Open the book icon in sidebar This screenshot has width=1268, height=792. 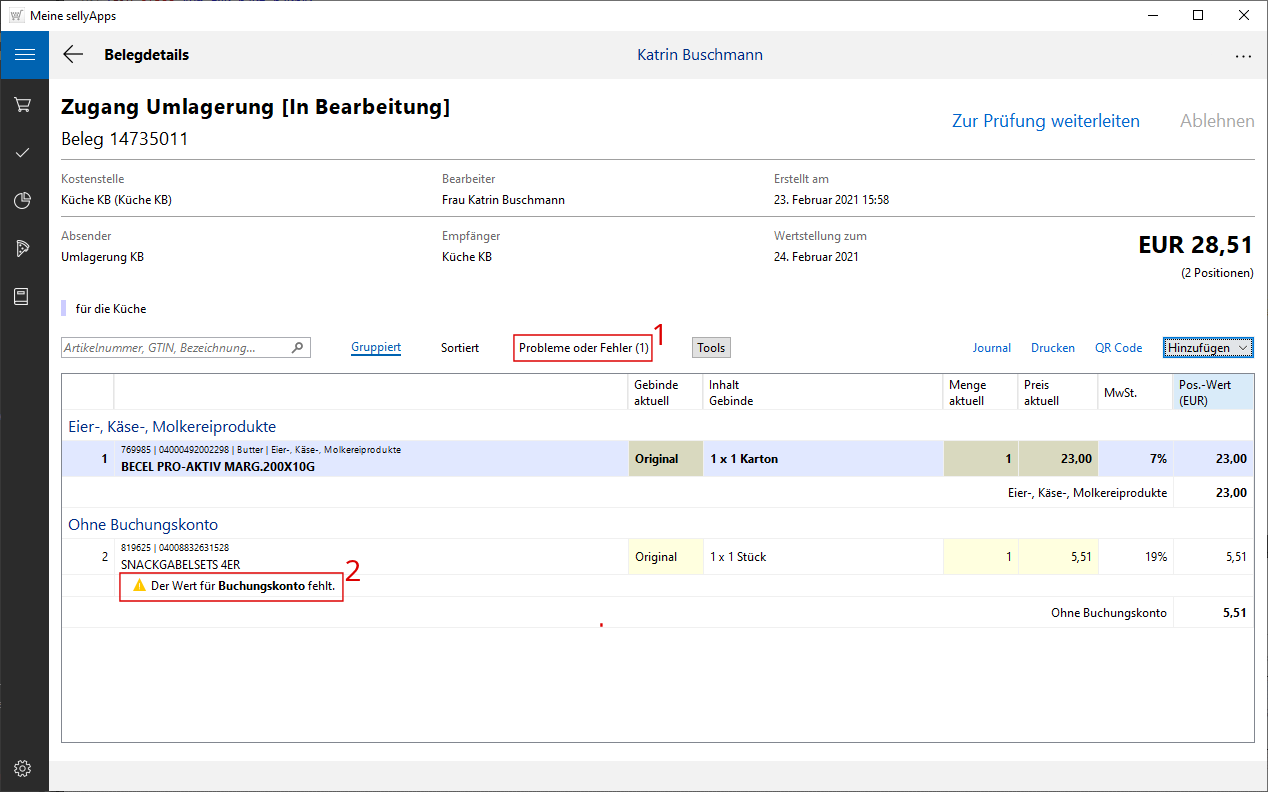click(24, 297)
